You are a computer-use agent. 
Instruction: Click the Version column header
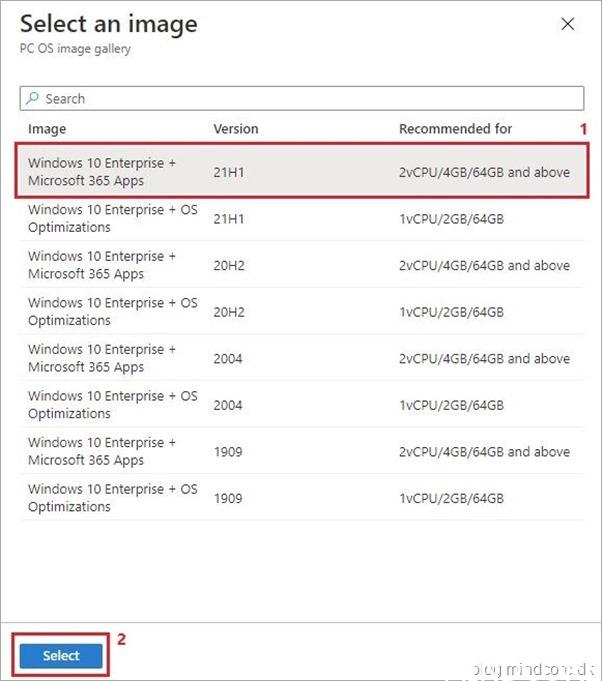tap(236, 129)
